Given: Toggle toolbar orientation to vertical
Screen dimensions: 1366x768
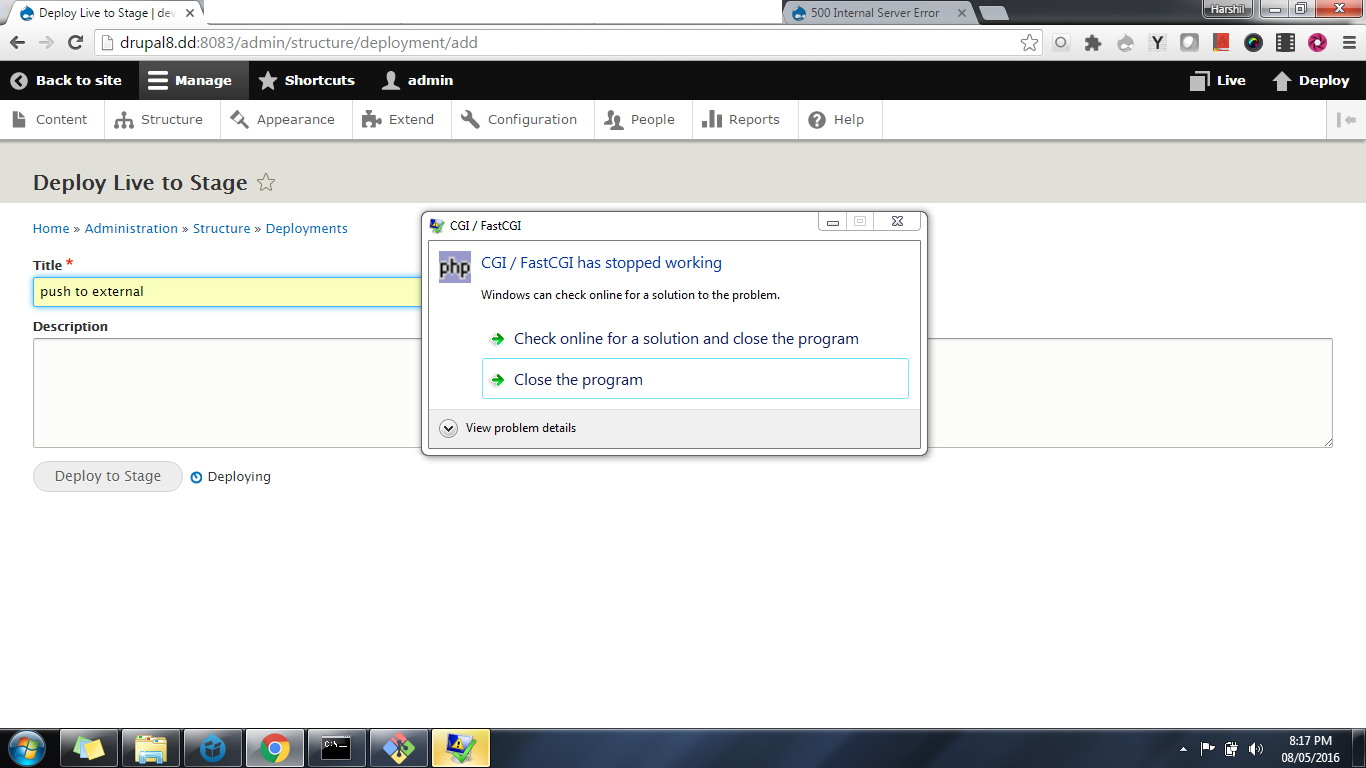Looking at the screenshot, I should [1346, 119].
